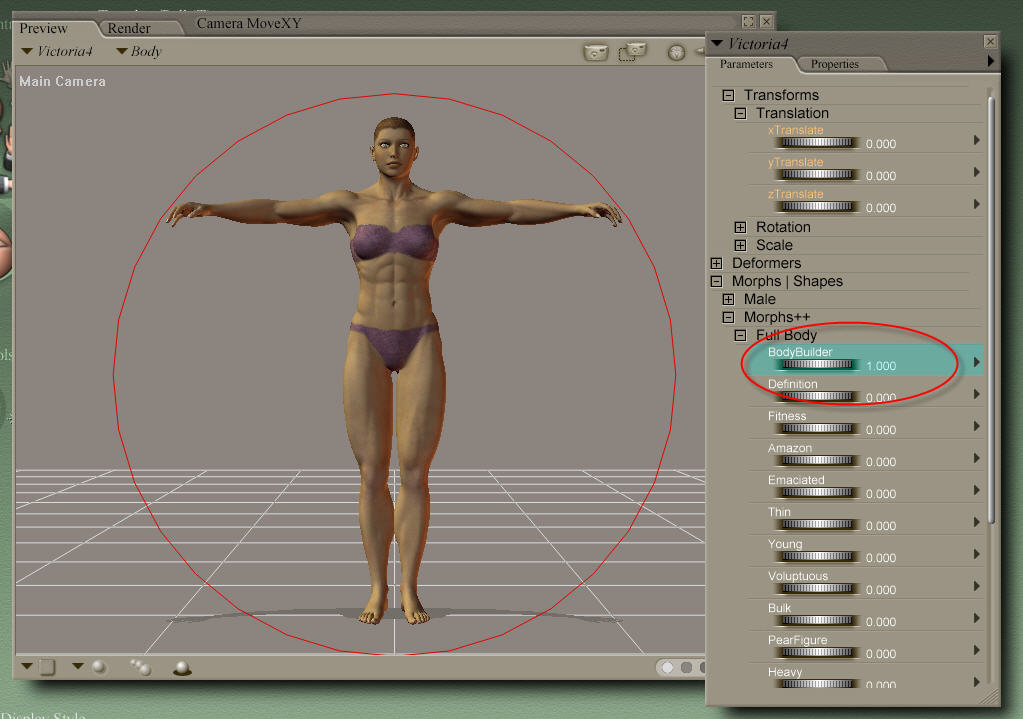1023x719 pixels.
Task: Click the viewport layout square icon
Action: (x=47, y=667)
